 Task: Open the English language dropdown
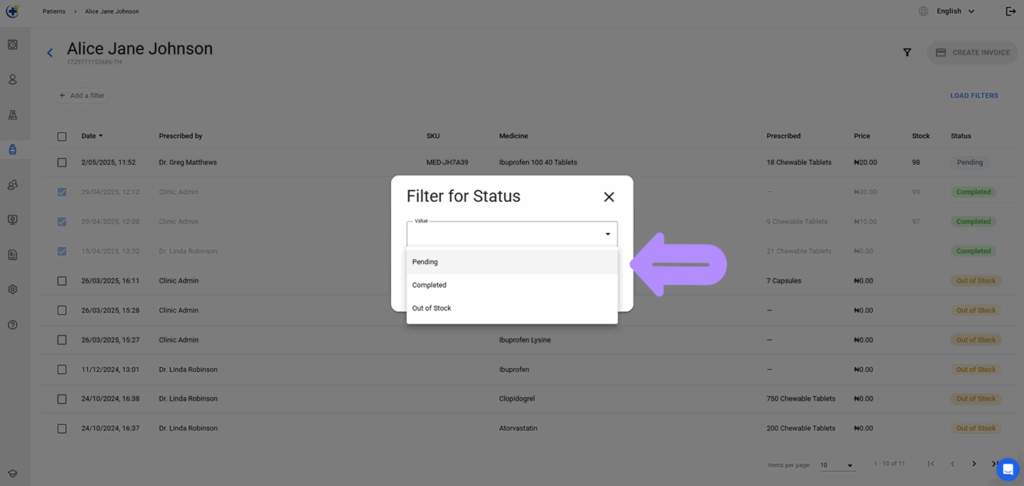point(955,11)
